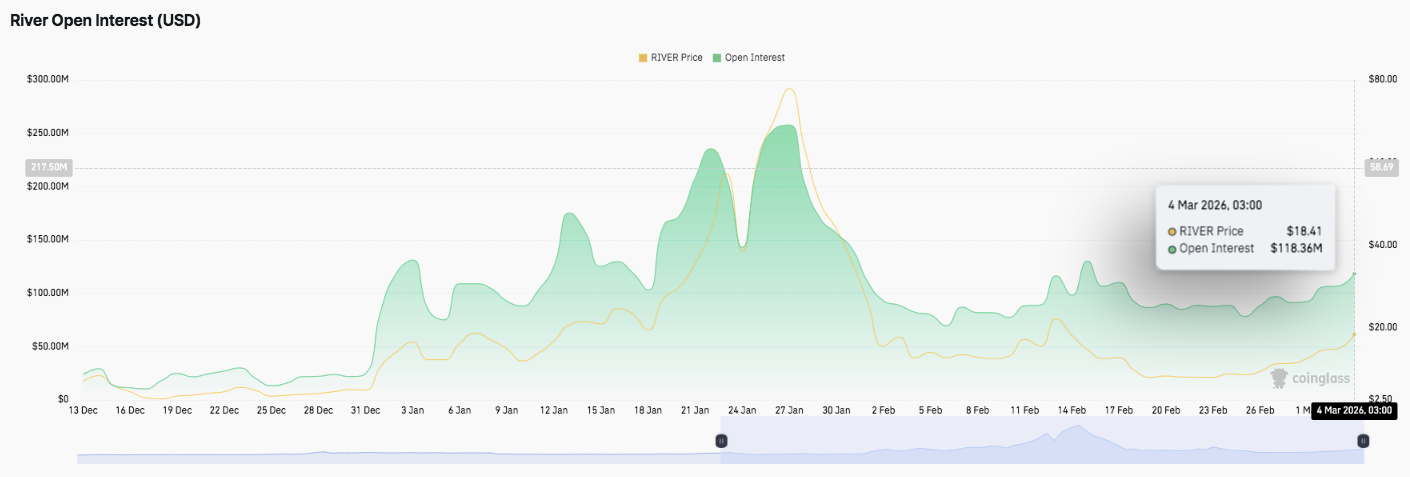Click the 4 Mar 2026, 03:00 date label
Screen dimensions: 1410x477
click(1353, 410)
